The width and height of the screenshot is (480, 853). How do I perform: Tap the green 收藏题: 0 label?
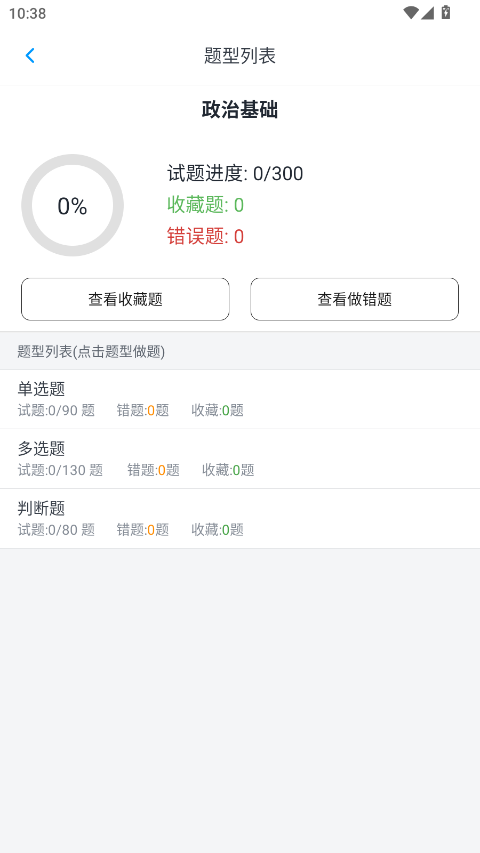point(205,205)
